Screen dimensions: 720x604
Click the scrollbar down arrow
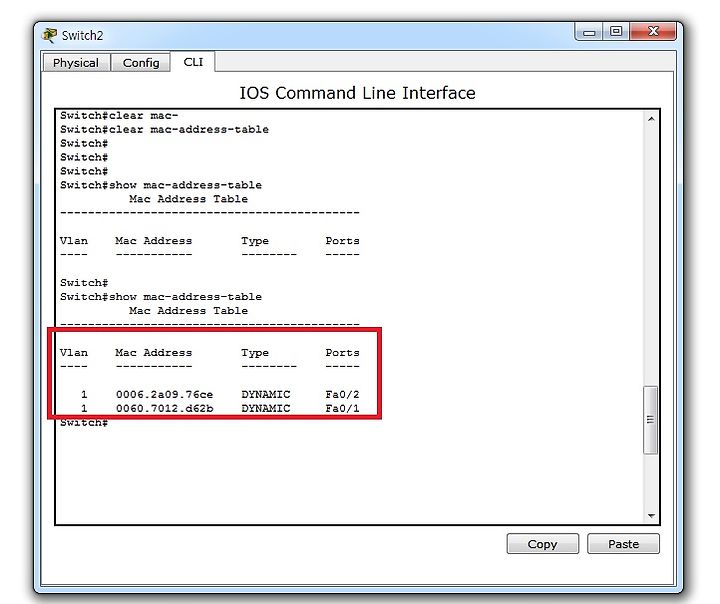click(x=651, y=516)
